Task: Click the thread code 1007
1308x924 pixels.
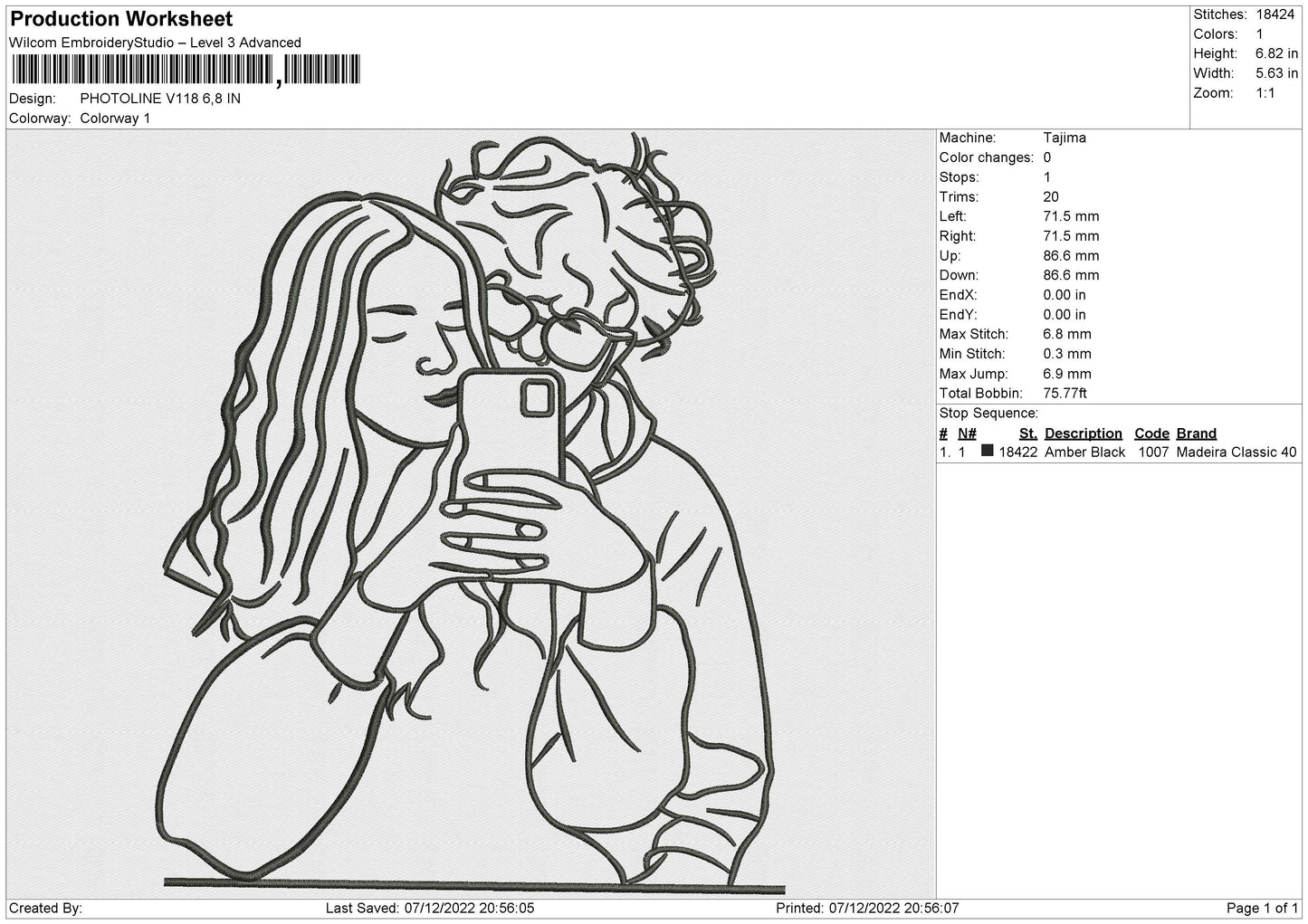Action: [x=1153, y=452]
